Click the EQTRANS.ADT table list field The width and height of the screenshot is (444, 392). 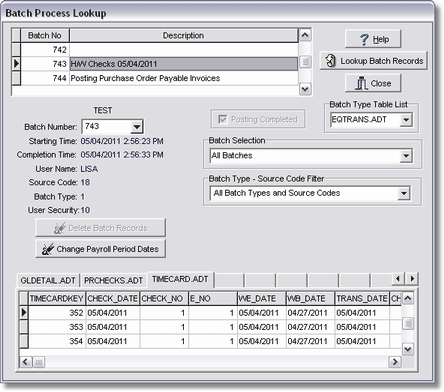pyautogui.click(x=365, y=120)
